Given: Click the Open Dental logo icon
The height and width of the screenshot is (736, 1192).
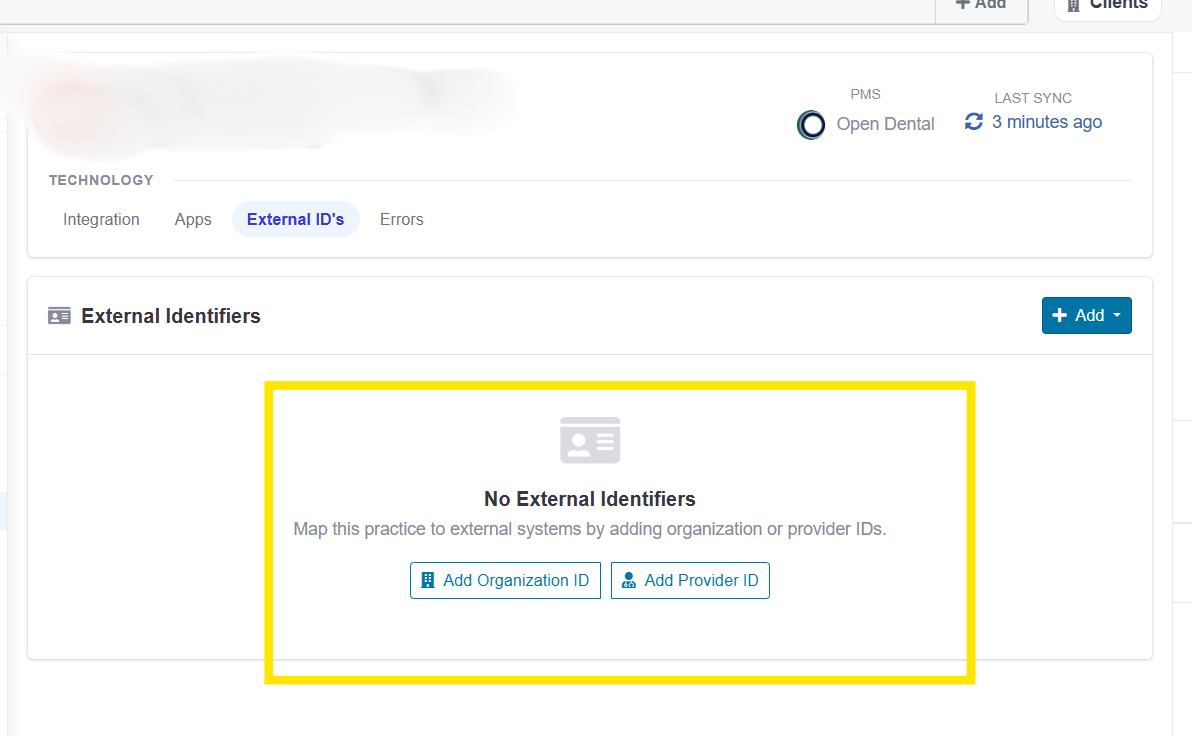Looking at the screenshot, I should [x=811, y=125].
